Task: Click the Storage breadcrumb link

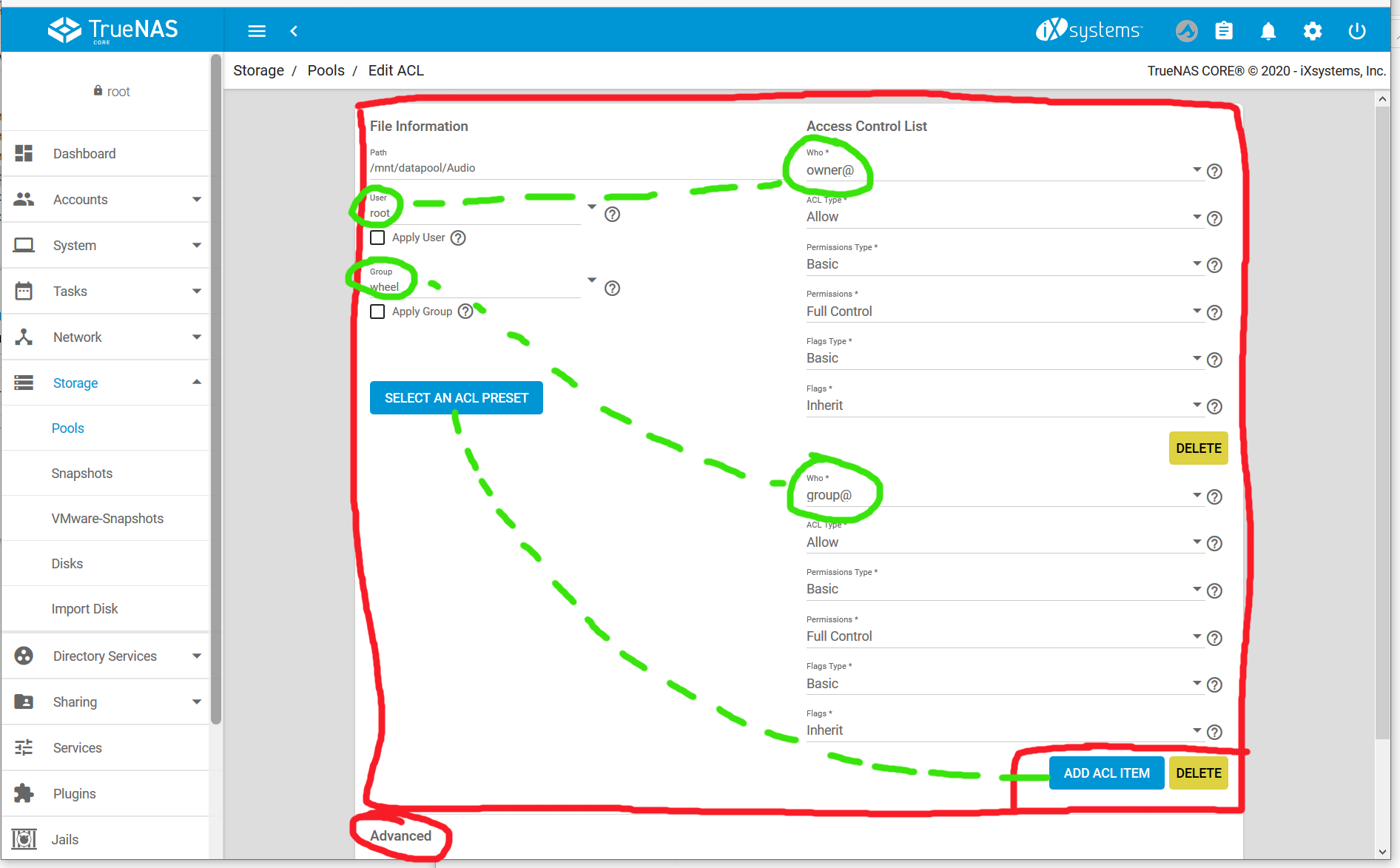Action: (x=258, y=70)
